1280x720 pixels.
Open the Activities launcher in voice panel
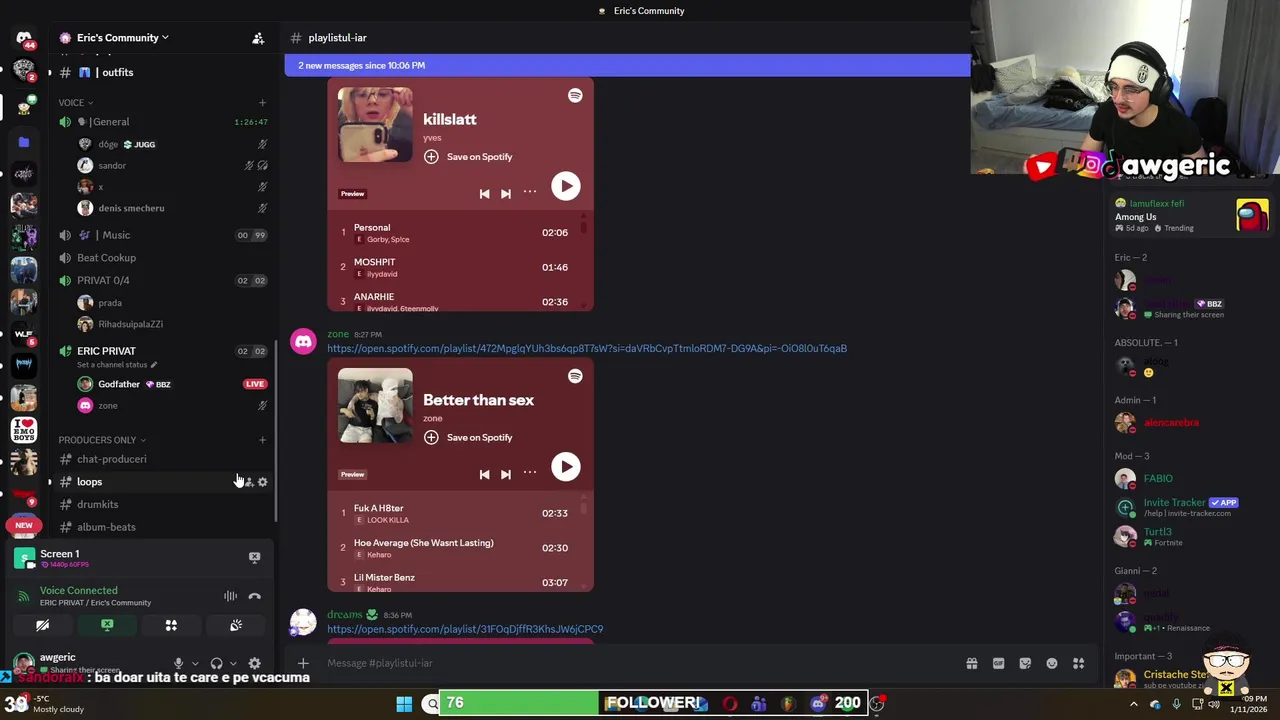171,625
